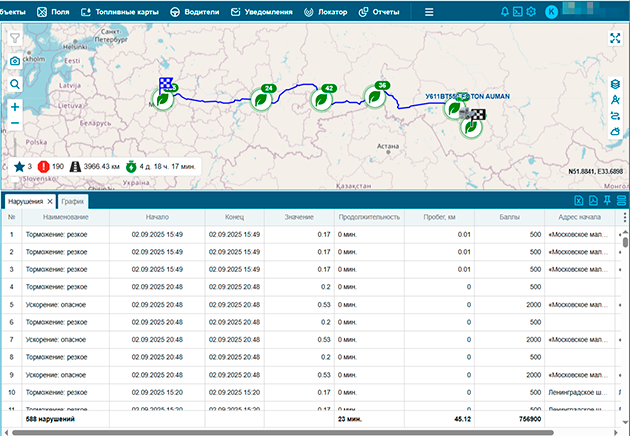Zoom out on the map

click(15, 124)
